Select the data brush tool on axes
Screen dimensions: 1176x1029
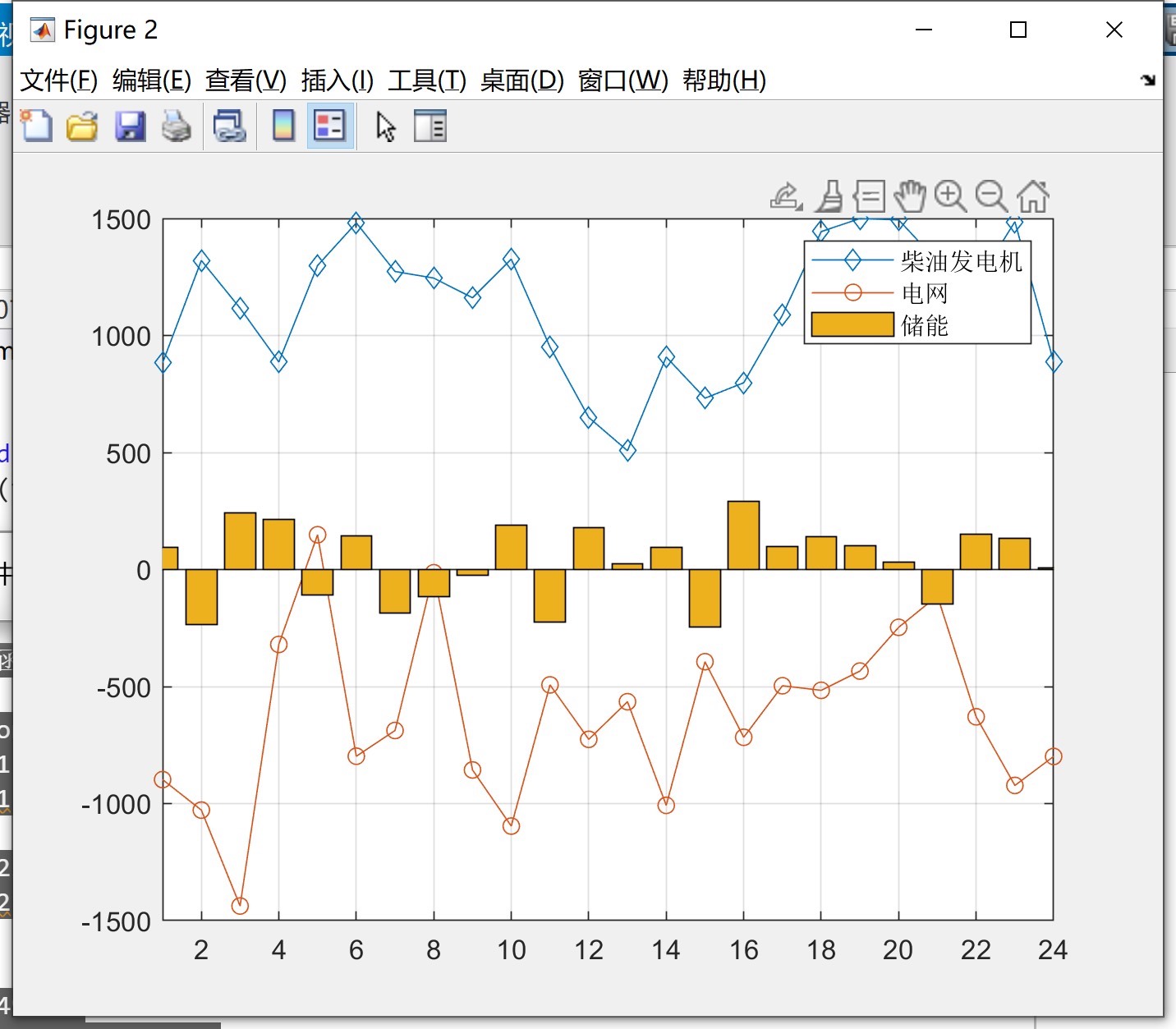tap(829, 196)
